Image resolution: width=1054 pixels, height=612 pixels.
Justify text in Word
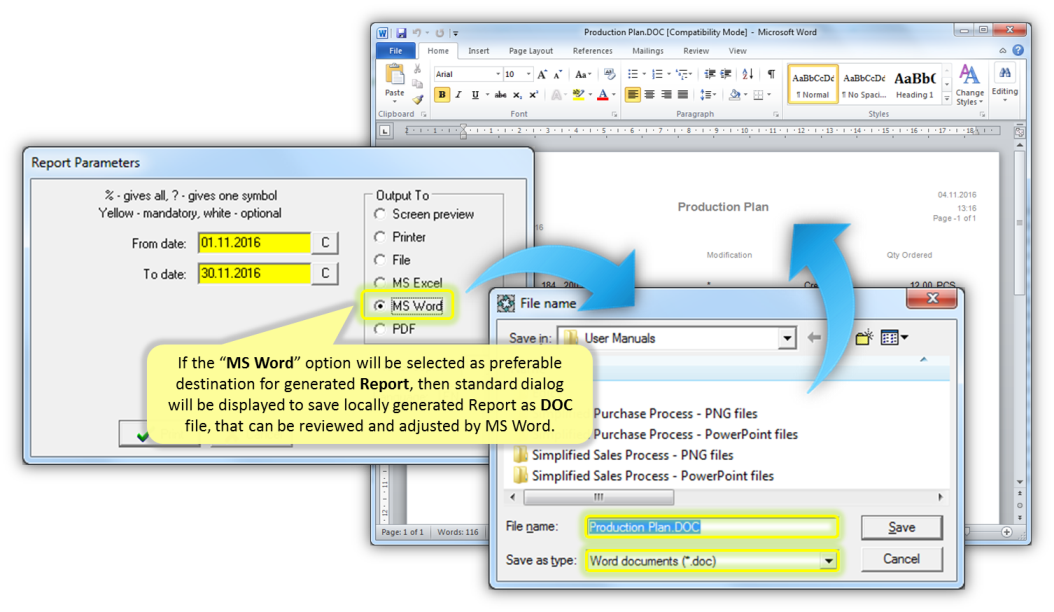click(683, 95)
